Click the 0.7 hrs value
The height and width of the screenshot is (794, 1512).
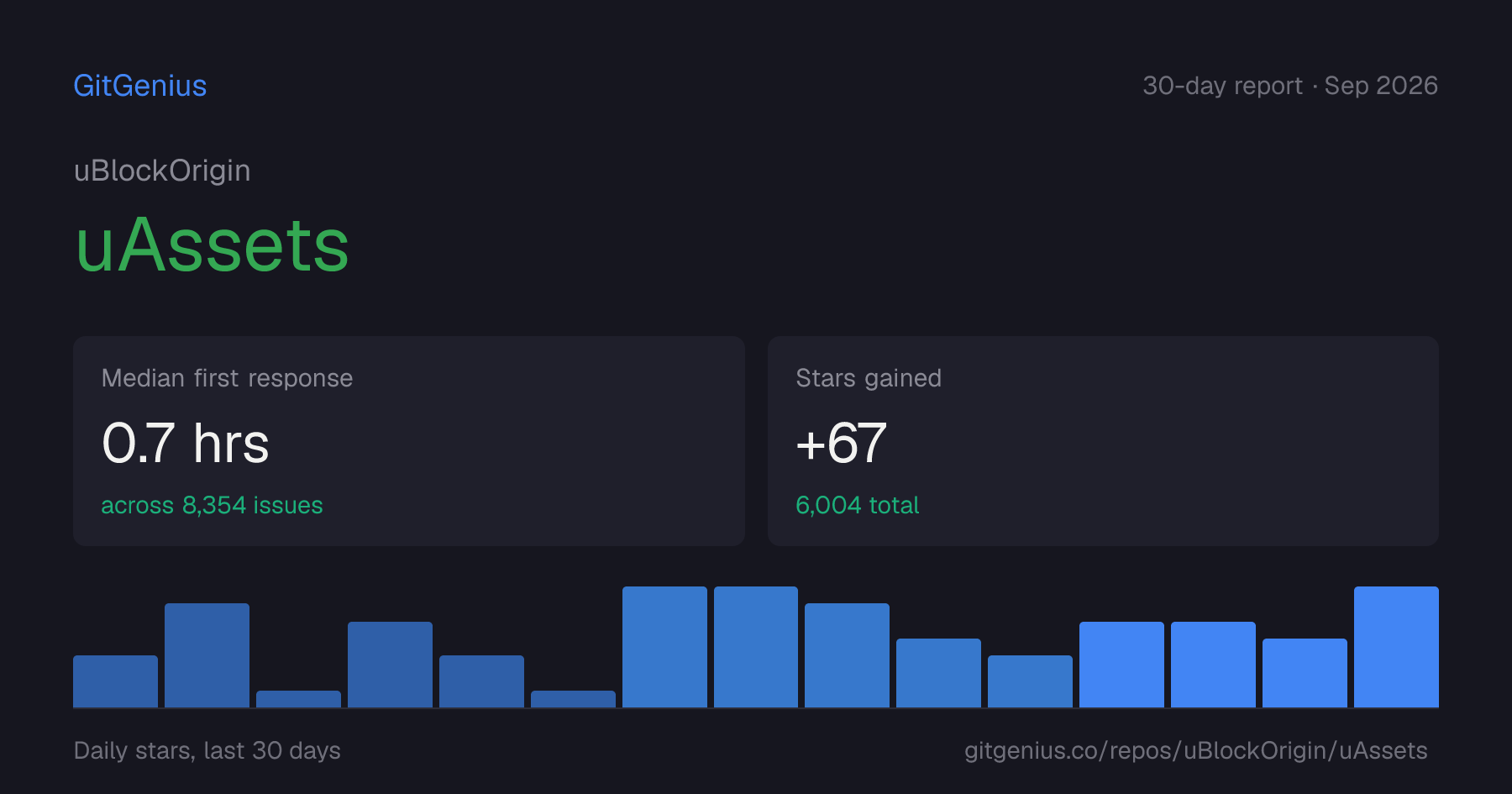point(186,443)
